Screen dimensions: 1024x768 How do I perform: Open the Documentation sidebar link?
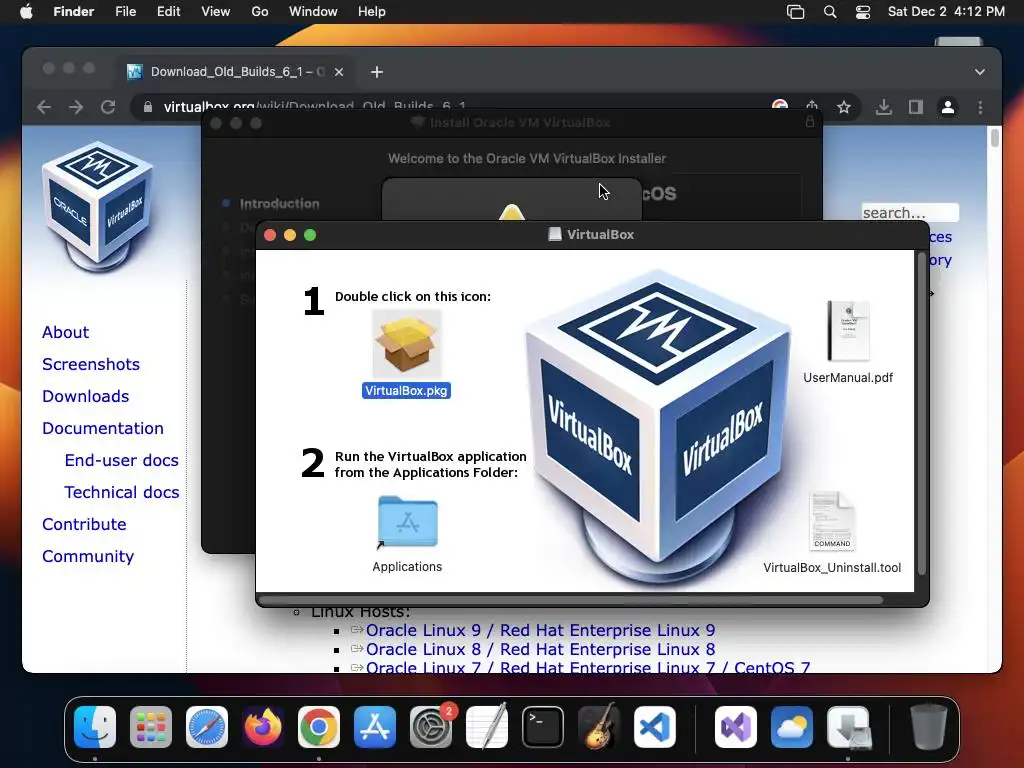pyautogui.click(x=103, y=428)
